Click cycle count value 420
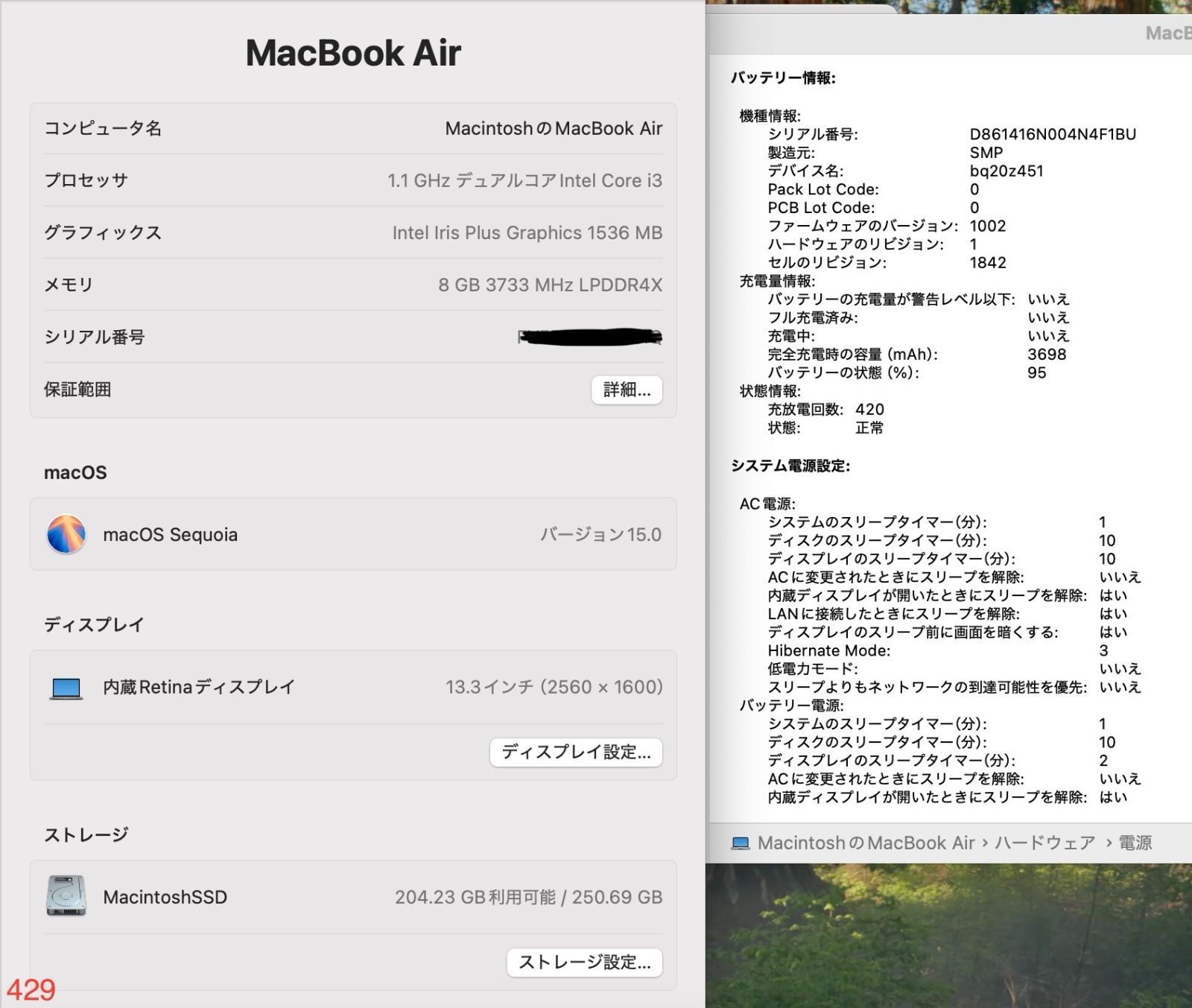The height and width of the screenshot is (1008, 1192). [x=869, y=409]
